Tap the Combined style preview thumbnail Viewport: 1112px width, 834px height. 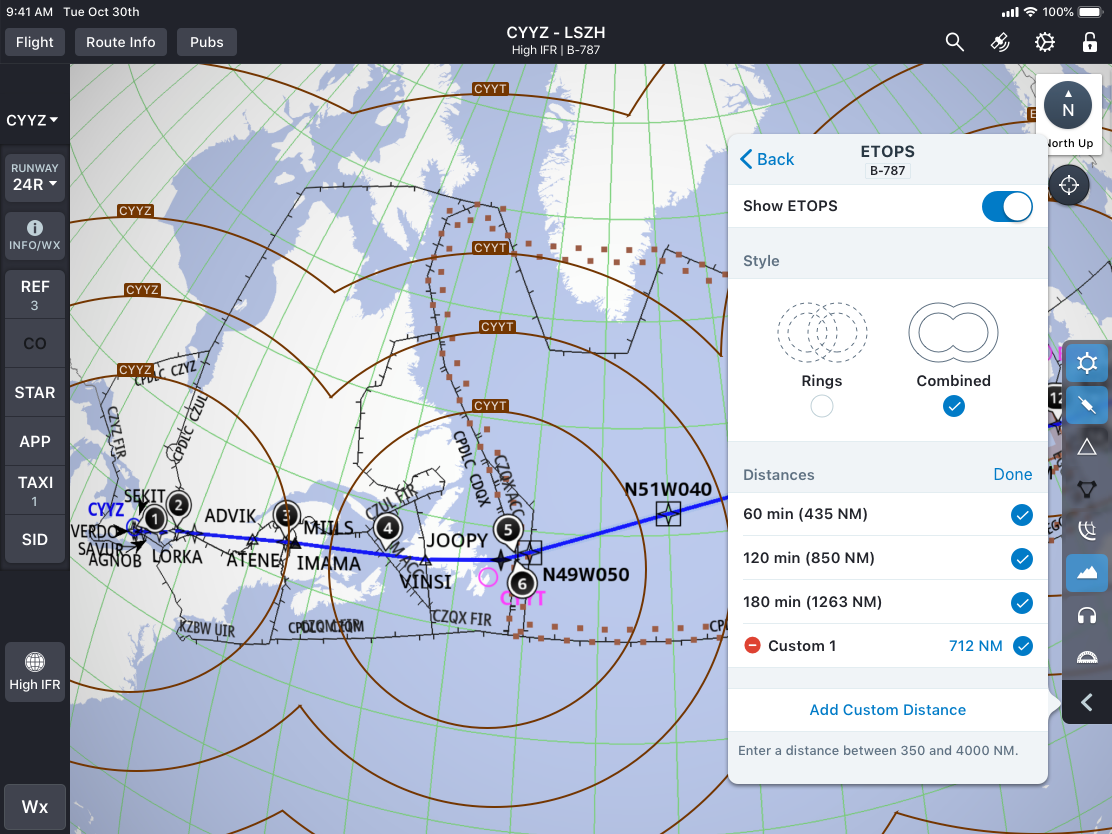point(954,332)
